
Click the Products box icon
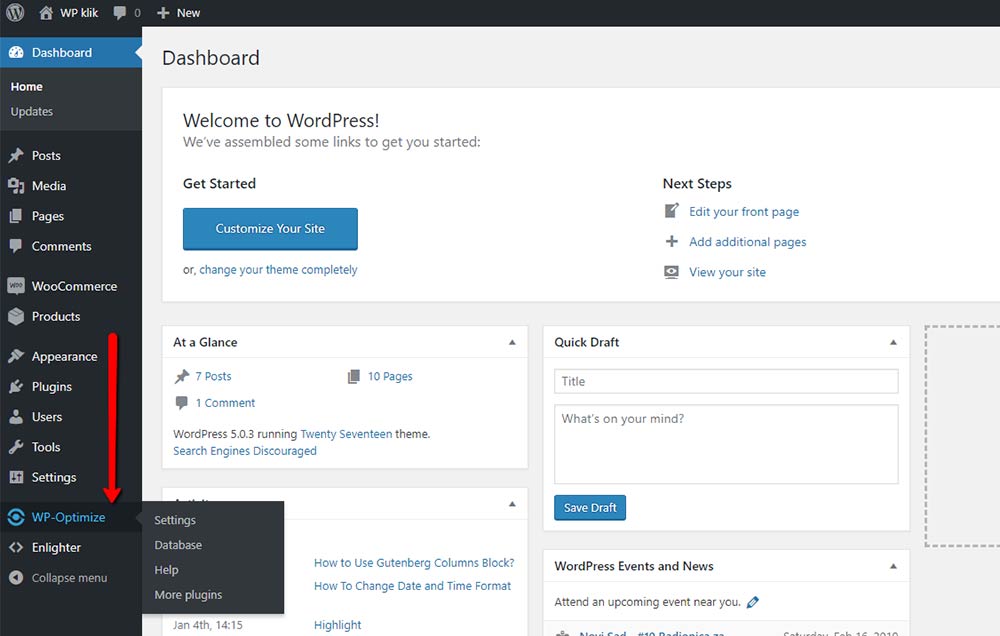click(16, 316)
